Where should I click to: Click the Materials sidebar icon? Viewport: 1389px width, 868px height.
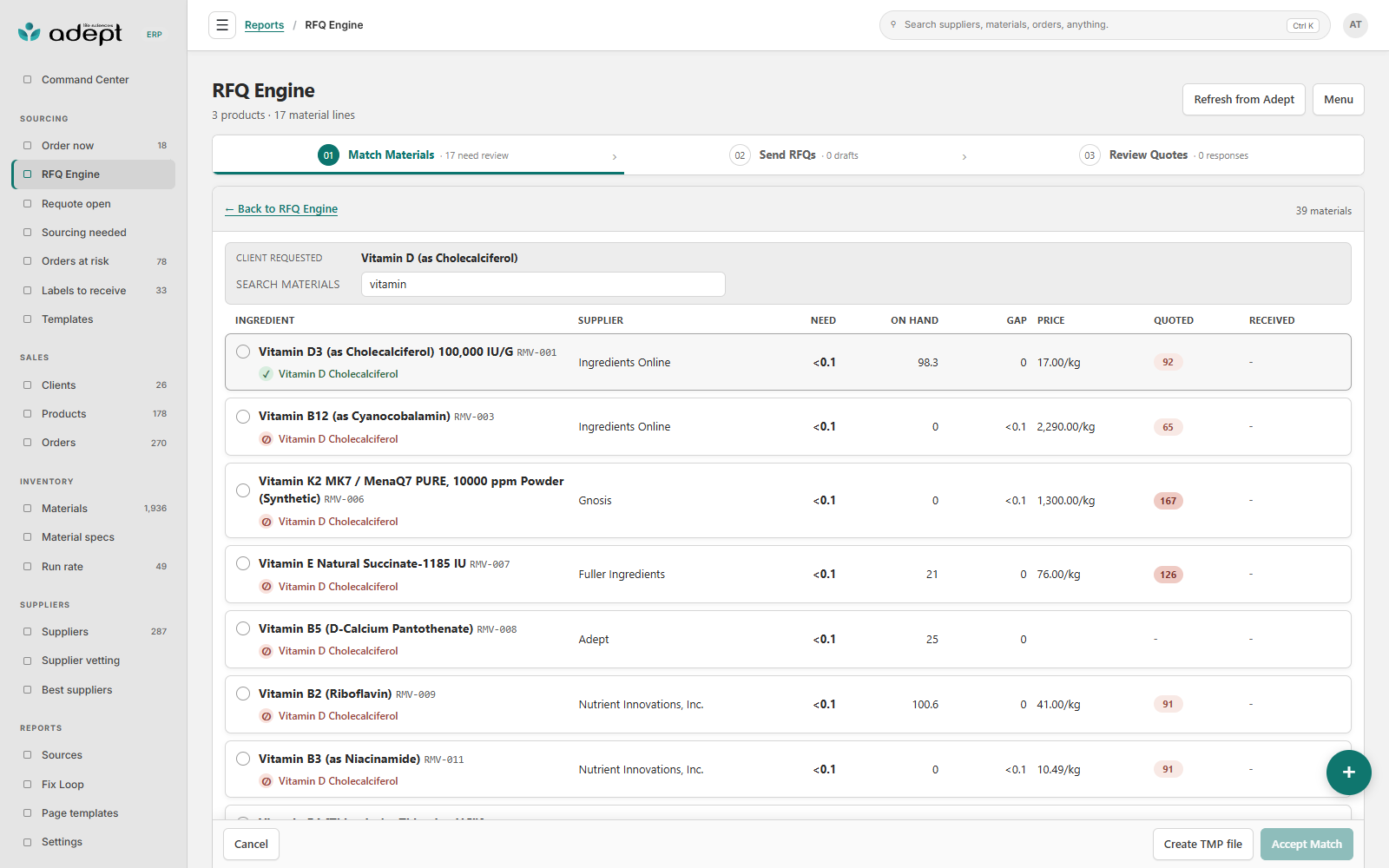[x=28, y=509]
